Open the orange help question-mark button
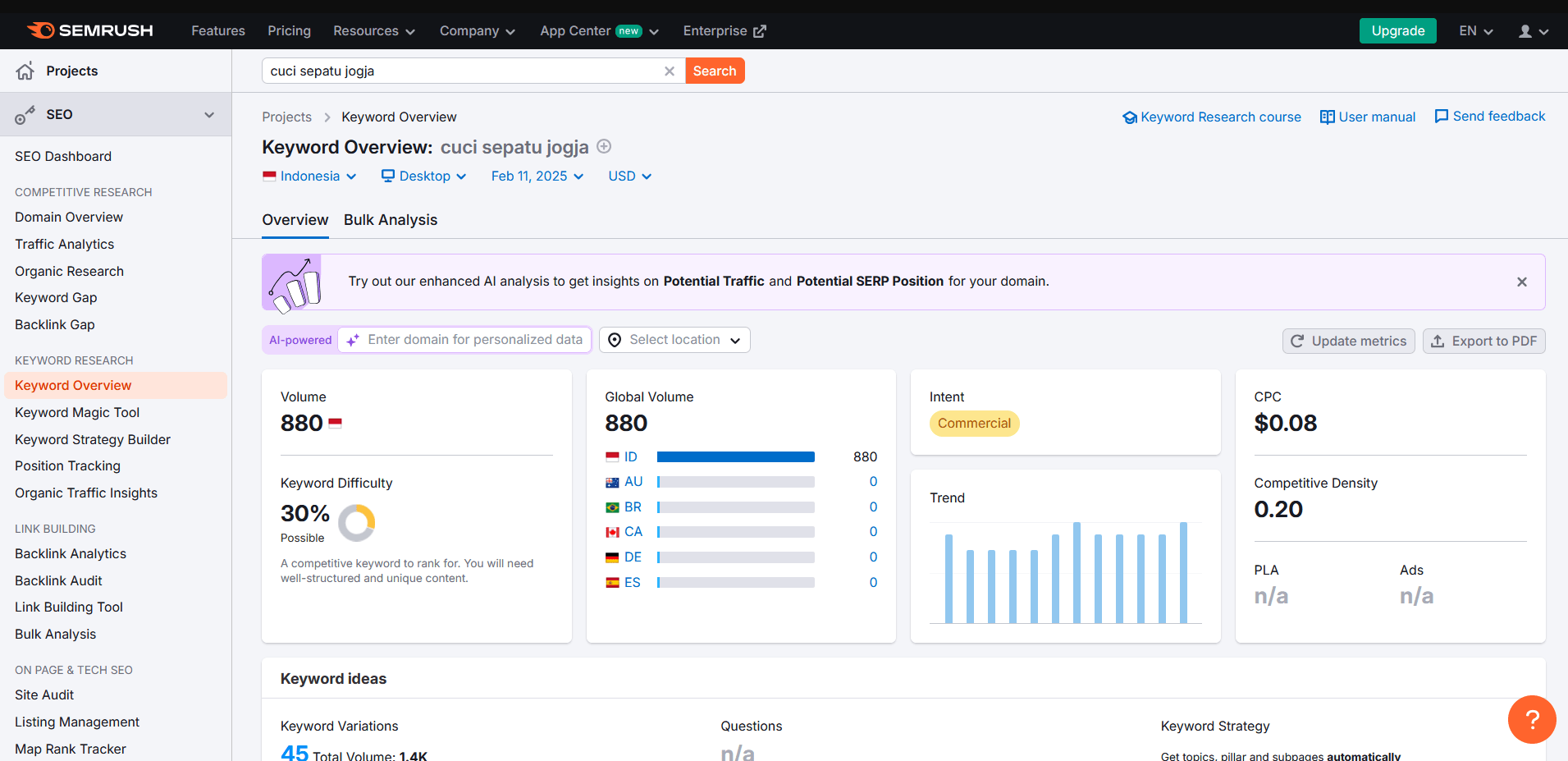 pos(1532,720)
